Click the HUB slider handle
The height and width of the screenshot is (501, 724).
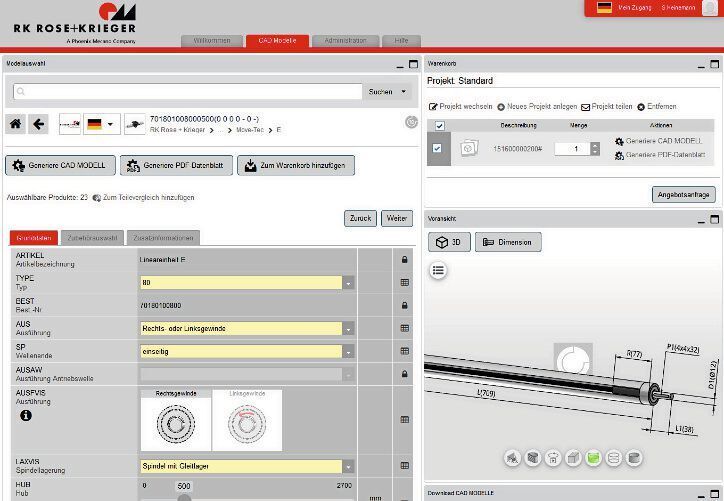[x=184, y=498]
